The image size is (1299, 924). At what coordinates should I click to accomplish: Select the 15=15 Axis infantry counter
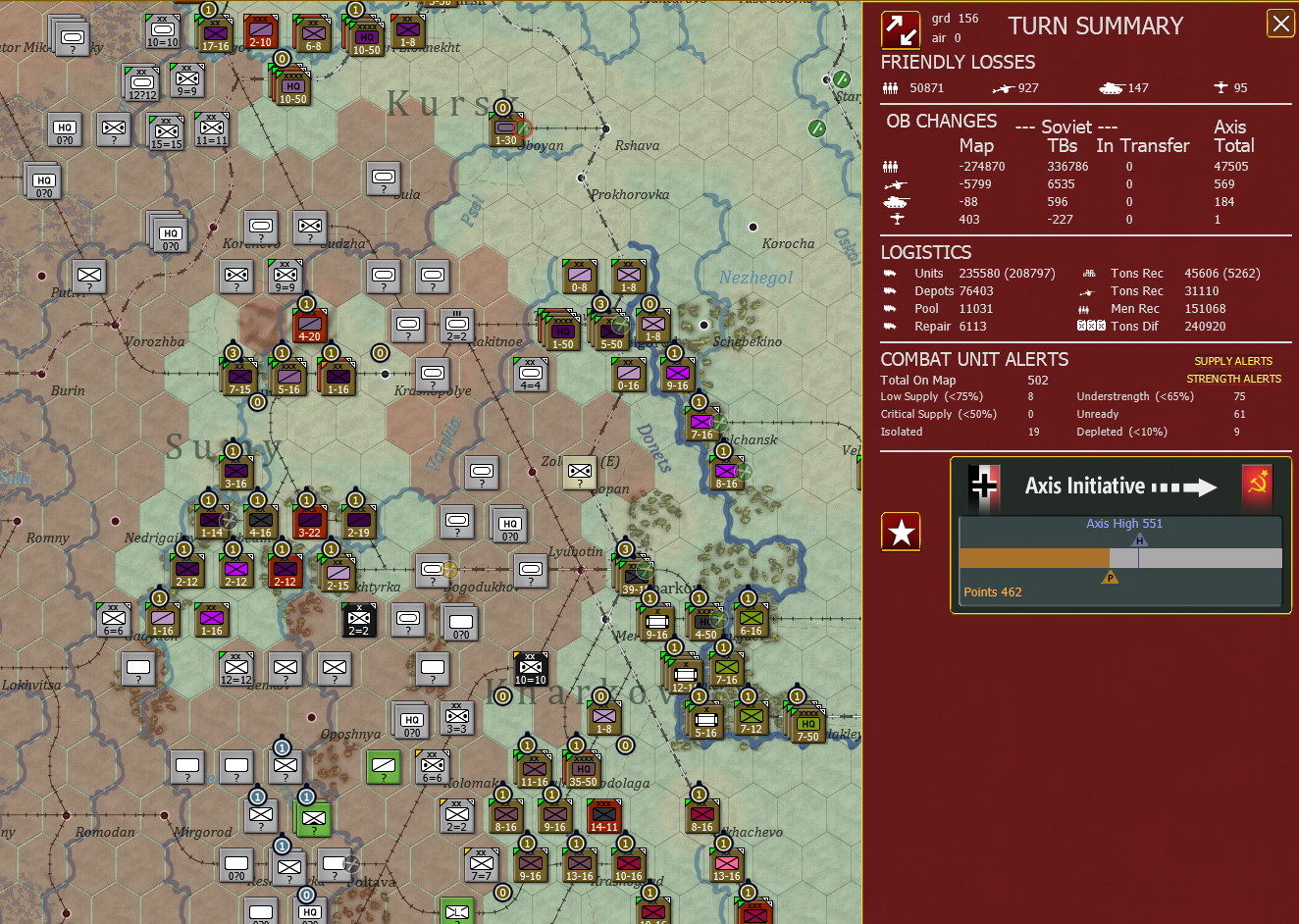(166, 132)
